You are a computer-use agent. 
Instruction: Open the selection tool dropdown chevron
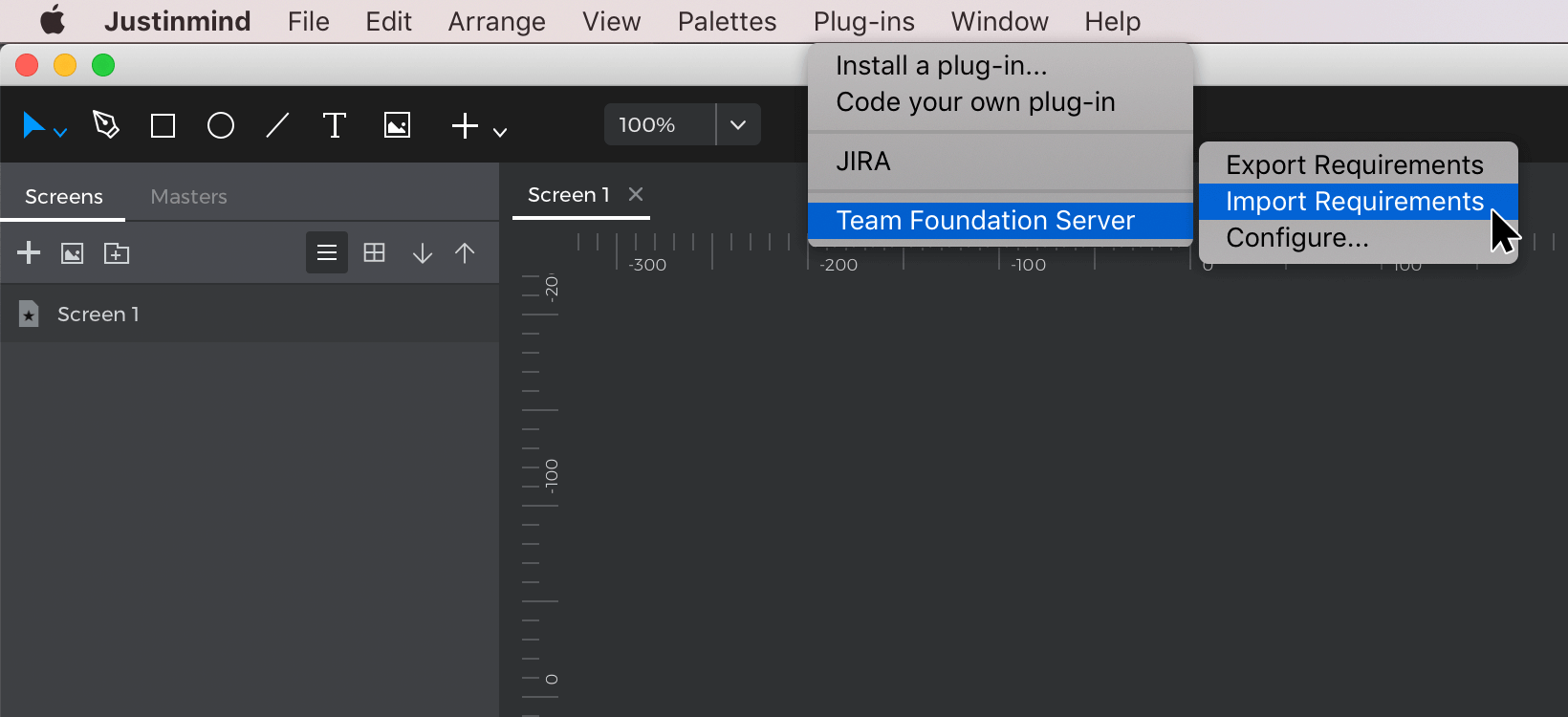tap(60, 133)
